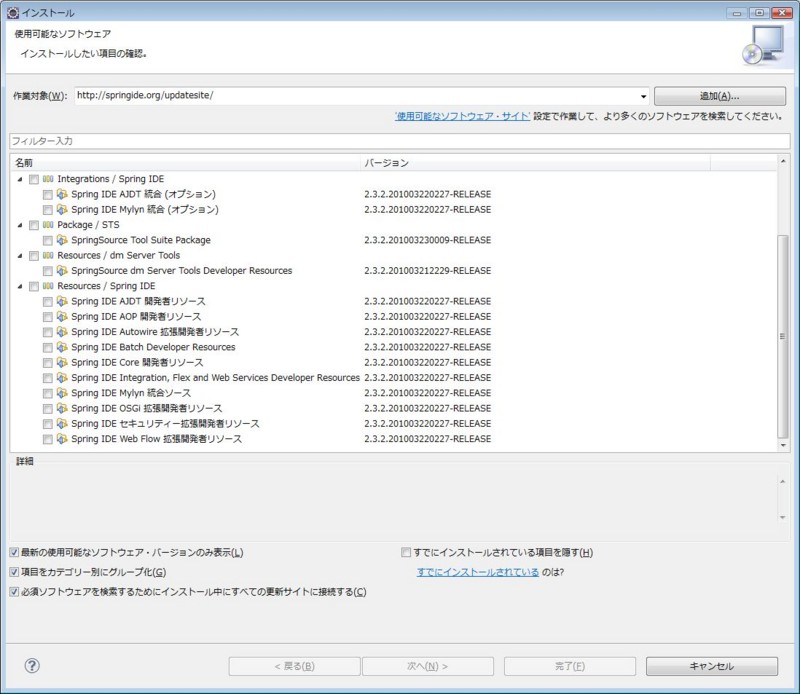Image resolution: width=800 pixels, height=694 pixels.
Task: Click feature icon of Spring IDE AJDT 統合 (オプション)
Action: click(62, 194)
